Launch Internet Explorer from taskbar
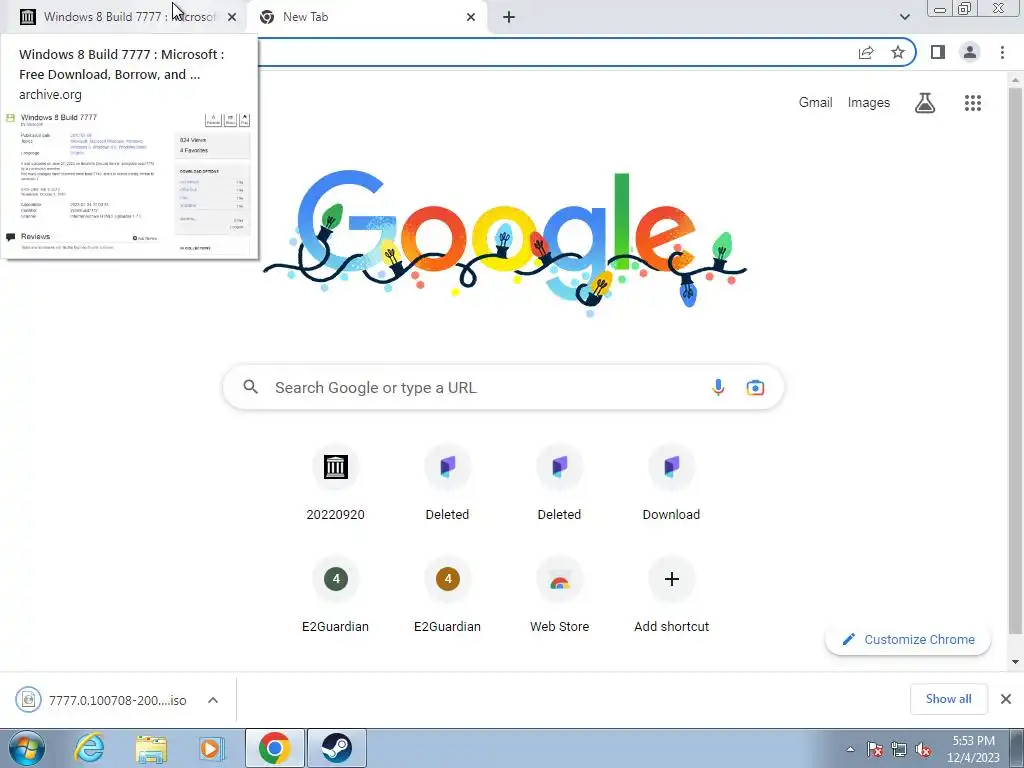 [x=89, y=748]
